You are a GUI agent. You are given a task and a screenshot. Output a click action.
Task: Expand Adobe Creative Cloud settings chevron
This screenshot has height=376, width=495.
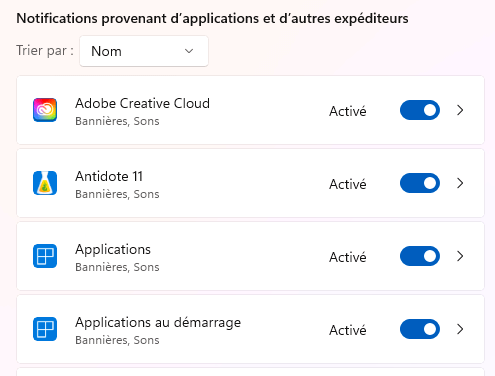coord(460,110)
